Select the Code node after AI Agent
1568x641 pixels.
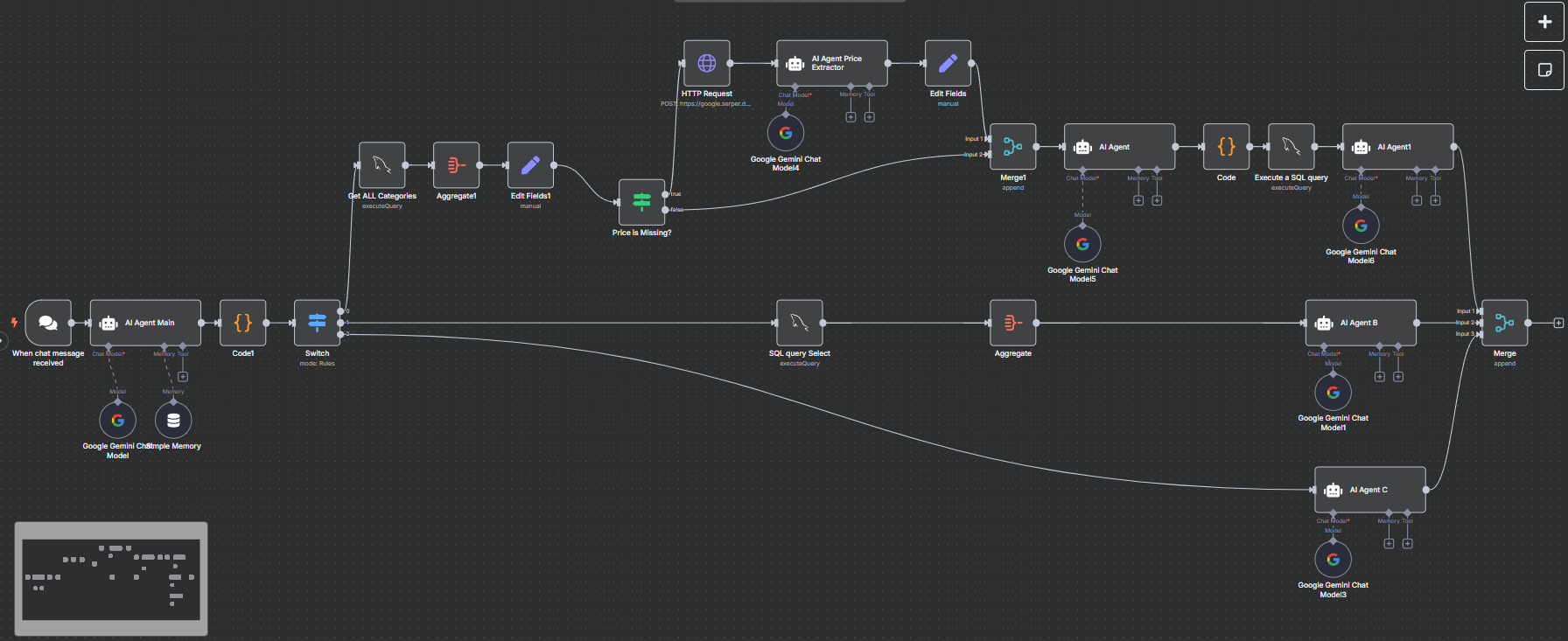pos(1227,147)
